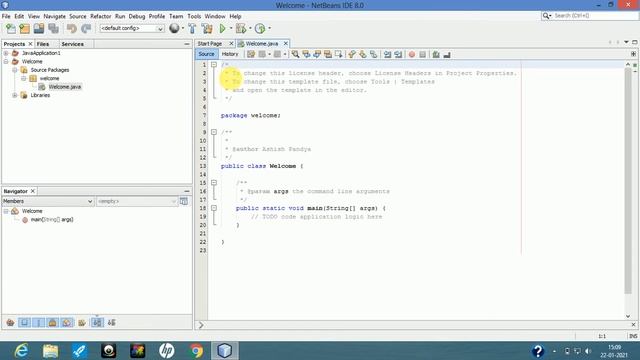Switch to the Start Page tab

210,44
